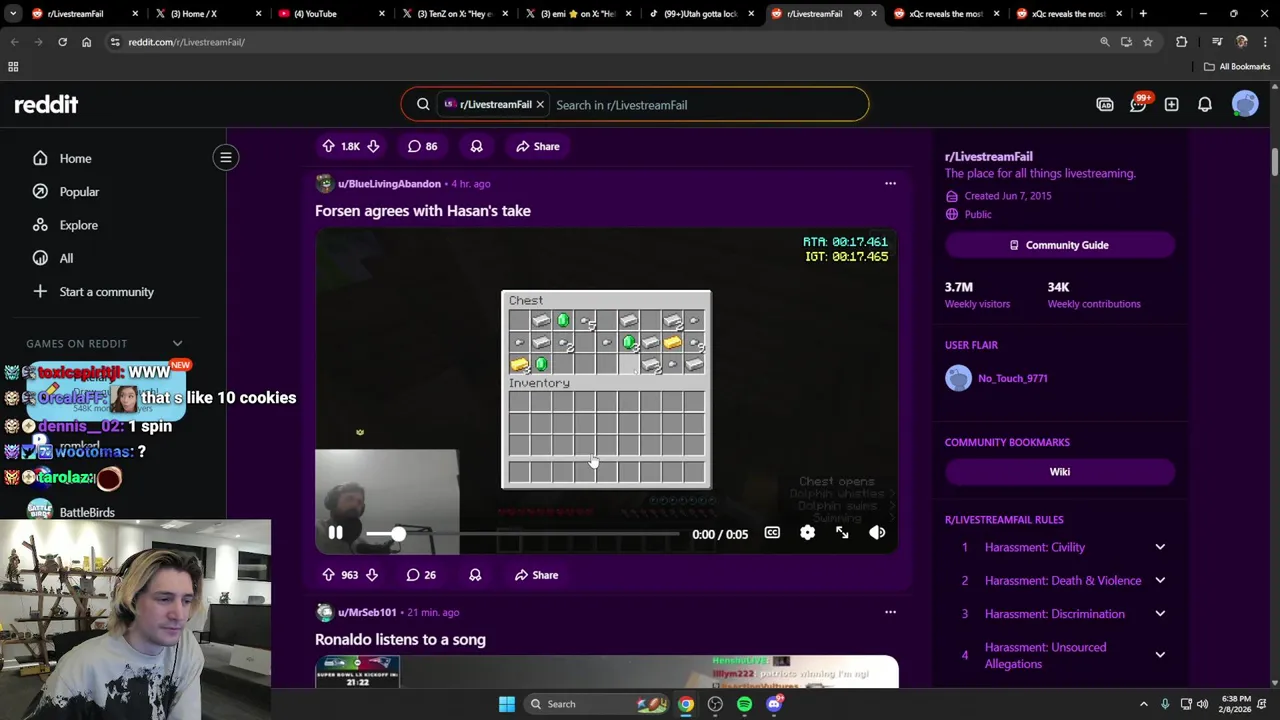Expand Harassment: Civility rule

point(1160,547)
